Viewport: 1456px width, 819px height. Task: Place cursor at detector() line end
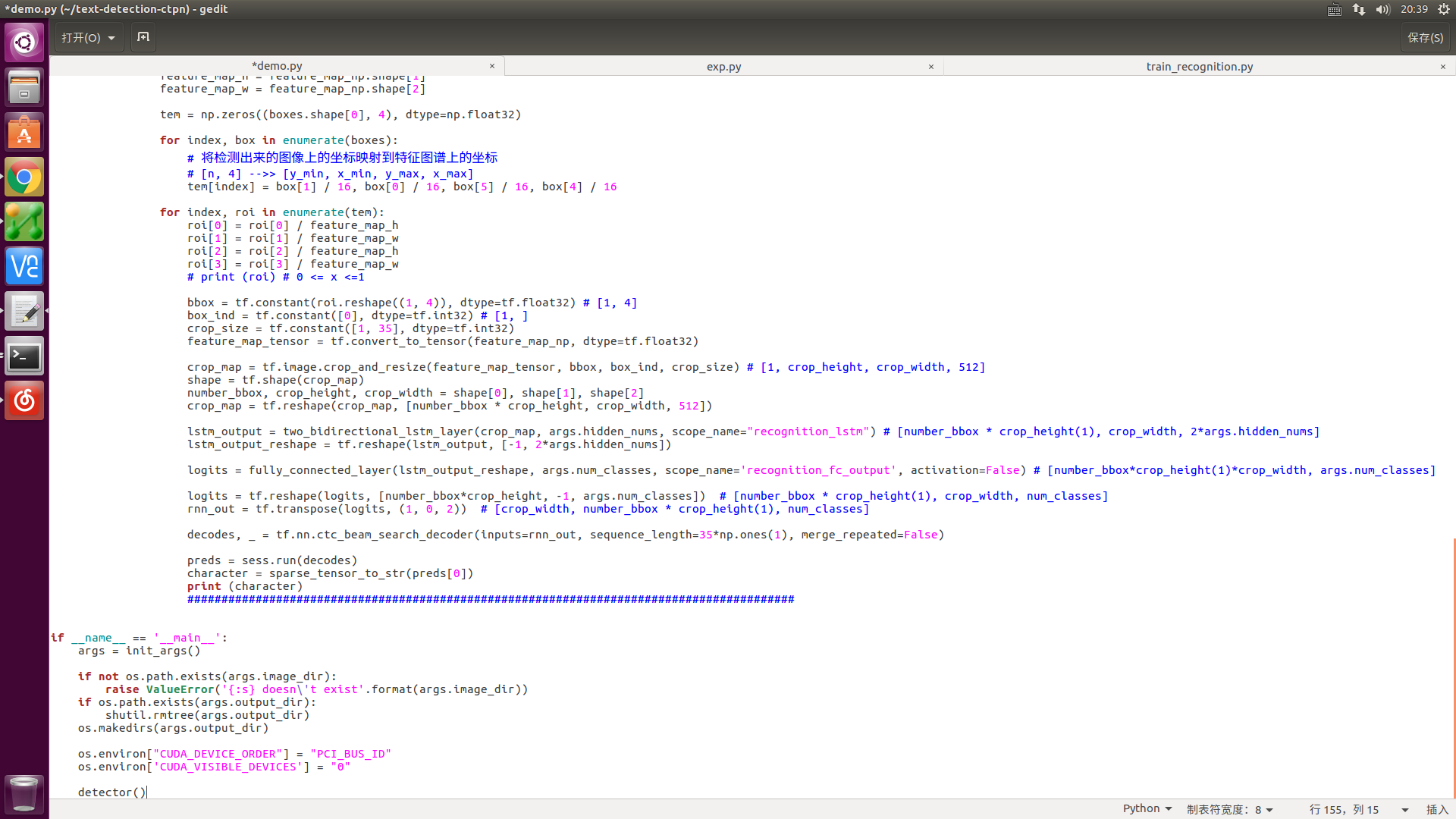coord(146,792)
